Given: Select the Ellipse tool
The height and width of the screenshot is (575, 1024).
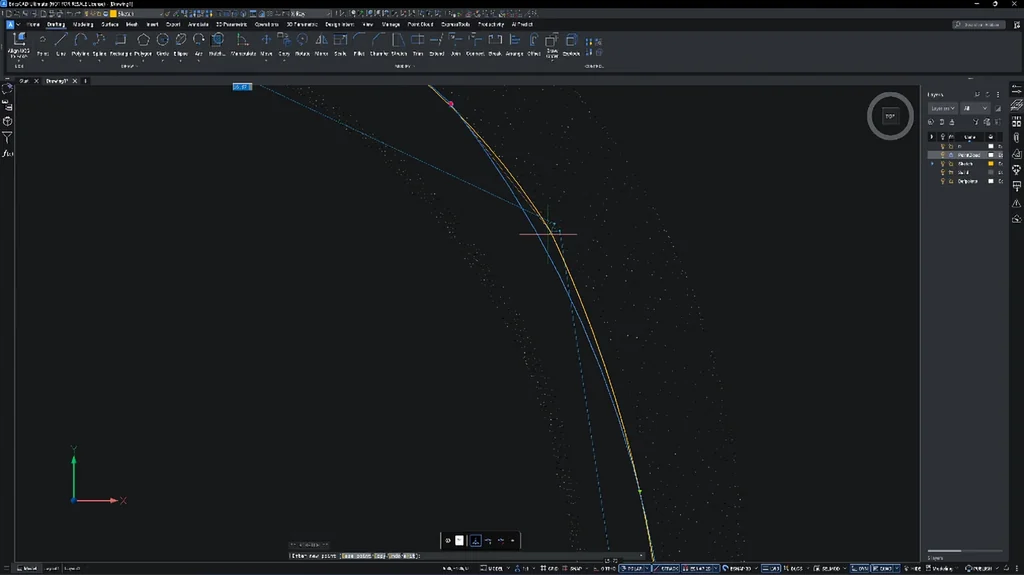Looking at the screenshot, I should 181,44.
